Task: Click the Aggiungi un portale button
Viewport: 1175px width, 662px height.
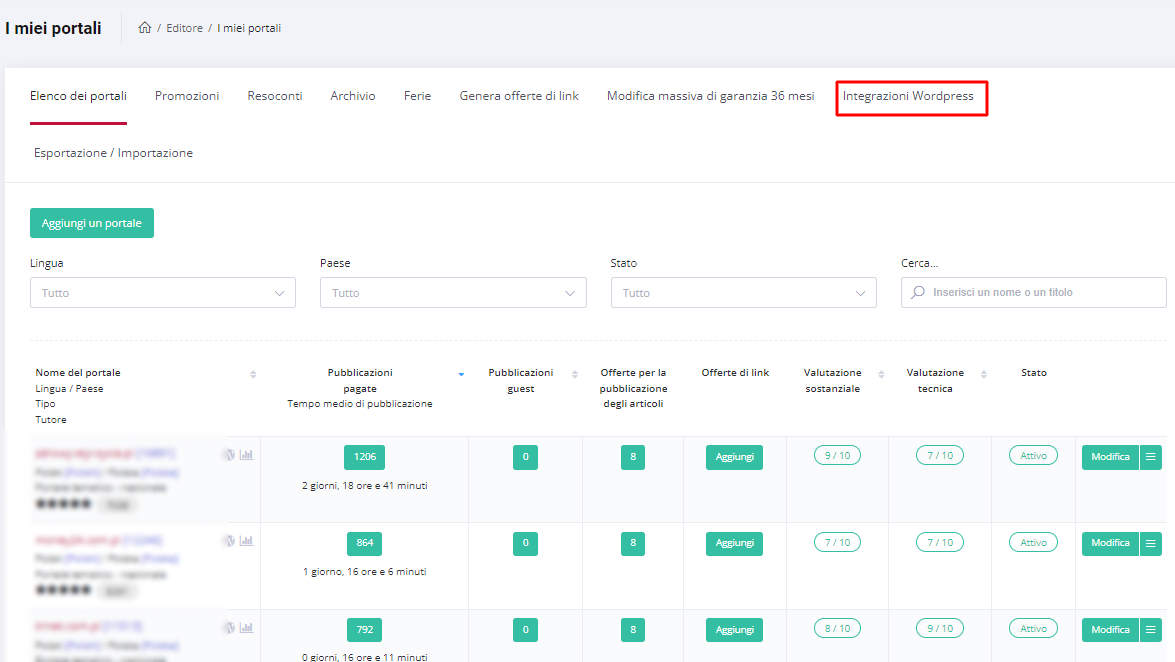Action: coord(92,223)
